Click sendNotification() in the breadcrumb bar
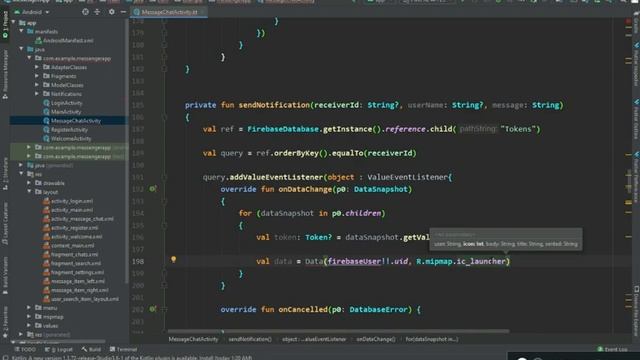The height and width of the screenshot is (360, 640). pyautogui.click(x=250, y=339)
